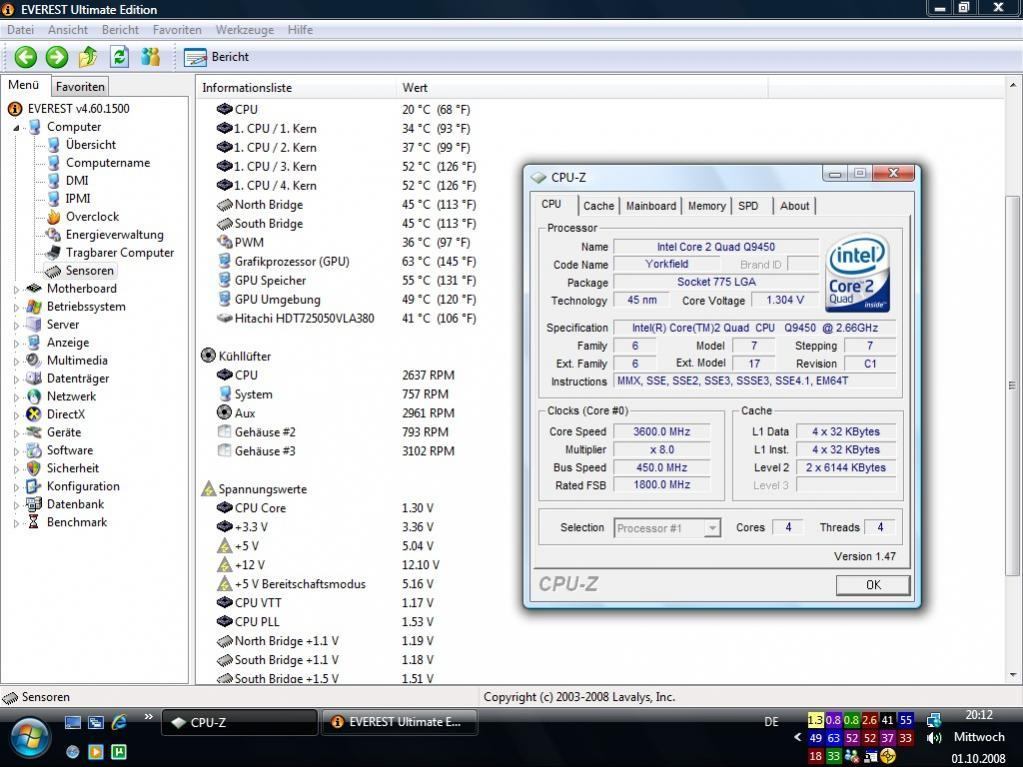Activate the EVEREST Ultimate taskbar button
This screenshot has width=1023, height=767.
click(x=399, y=723)
